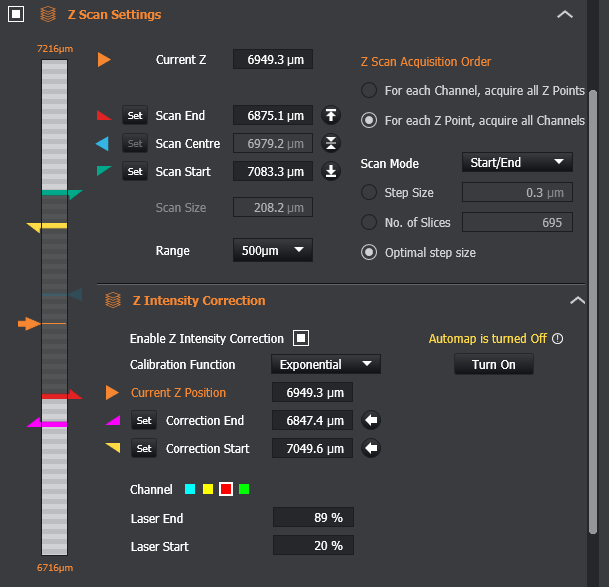Screen dimensions: 609x587
Task: Click the red Scan End marker icon
Action: point(104,115)
